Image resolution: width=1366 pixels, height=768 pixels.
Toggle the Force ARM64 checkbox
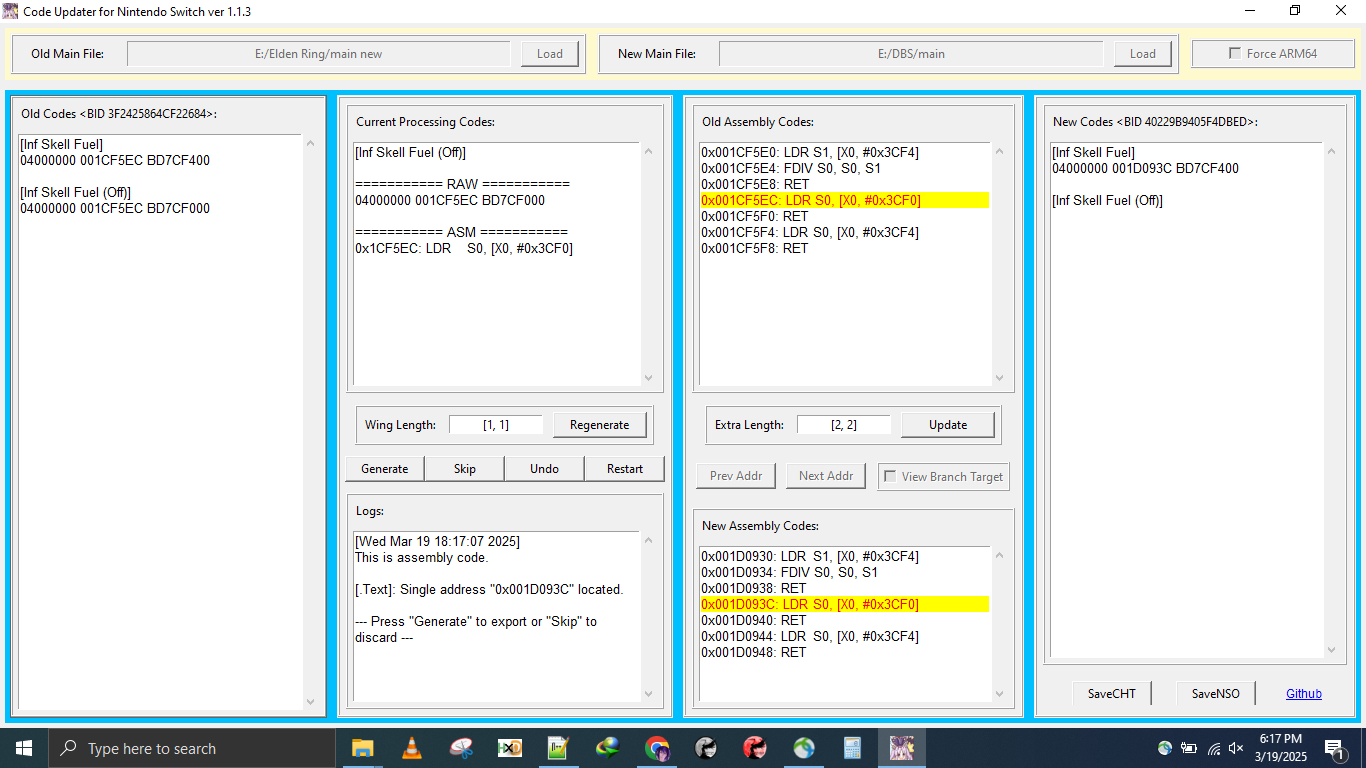click(1235, 54)
